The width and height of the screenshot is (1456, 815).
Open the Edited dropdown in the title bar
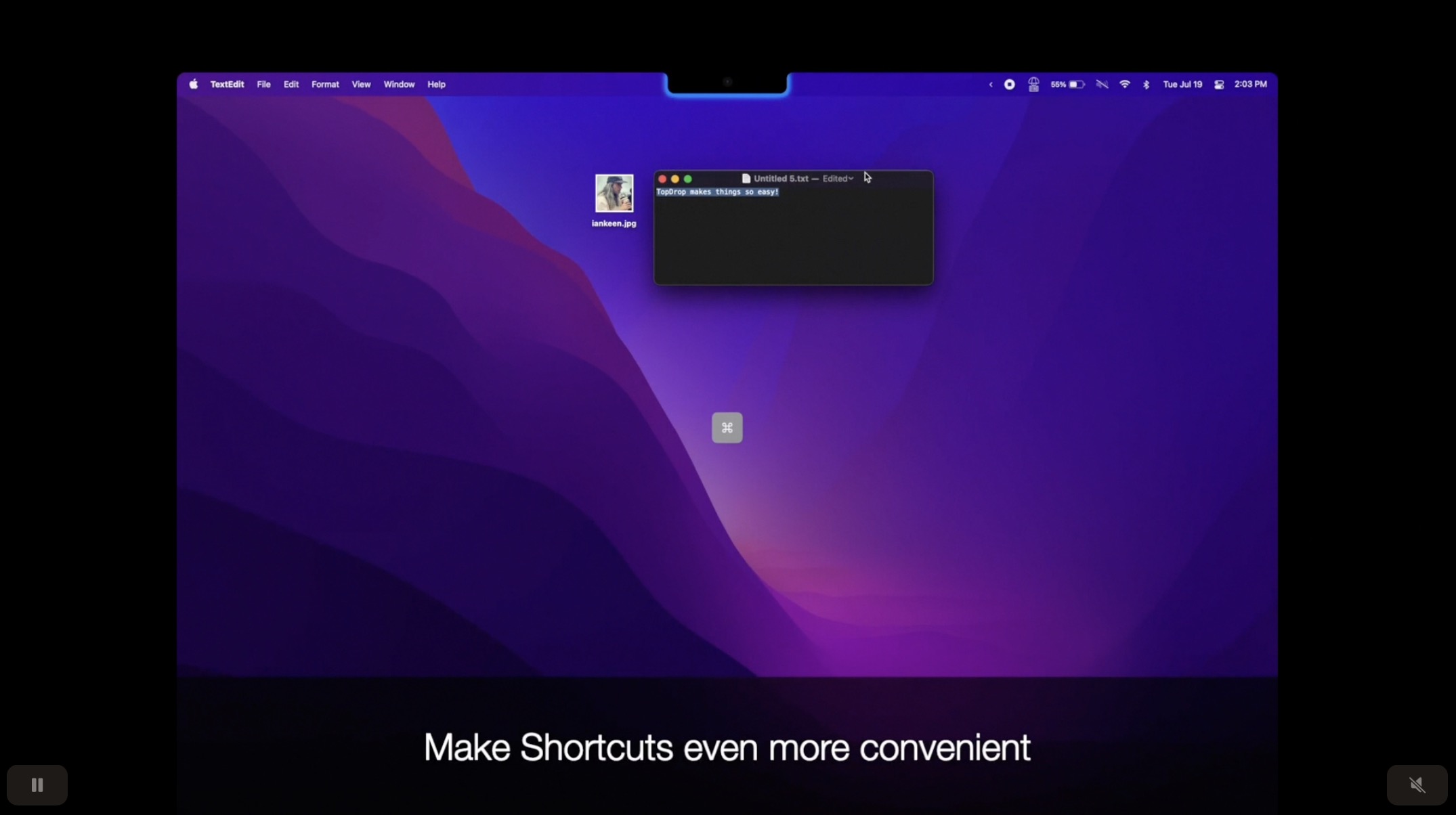point(838,179)
